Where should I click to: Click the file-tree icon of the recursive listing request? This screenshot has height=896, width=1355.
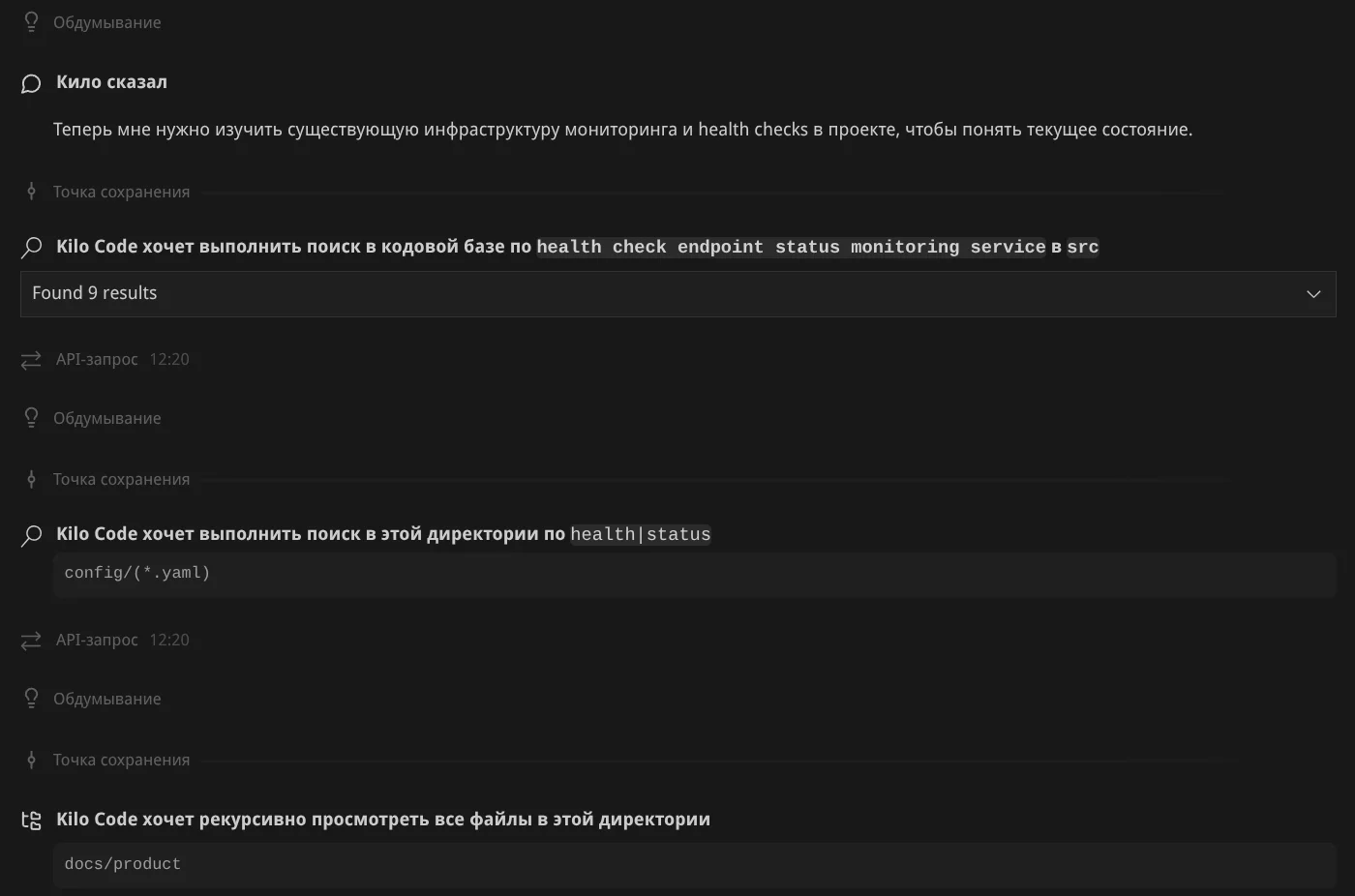click(x=31, y=821)
